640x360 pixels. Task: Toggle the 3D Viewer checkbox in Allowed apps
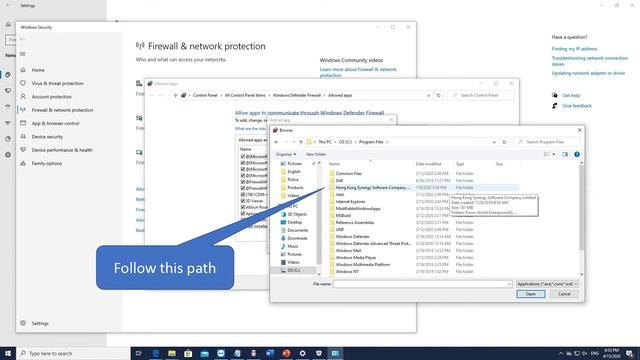click(243, 201)
